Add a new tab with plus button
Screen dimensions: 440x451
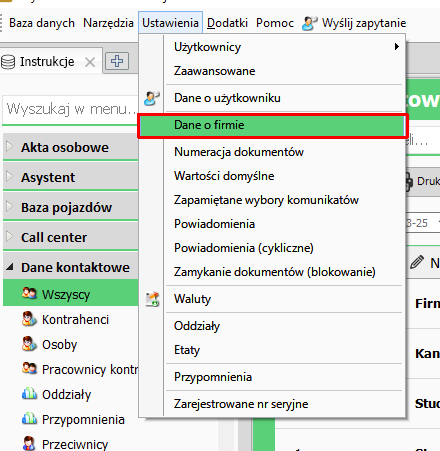pos(117,61)
